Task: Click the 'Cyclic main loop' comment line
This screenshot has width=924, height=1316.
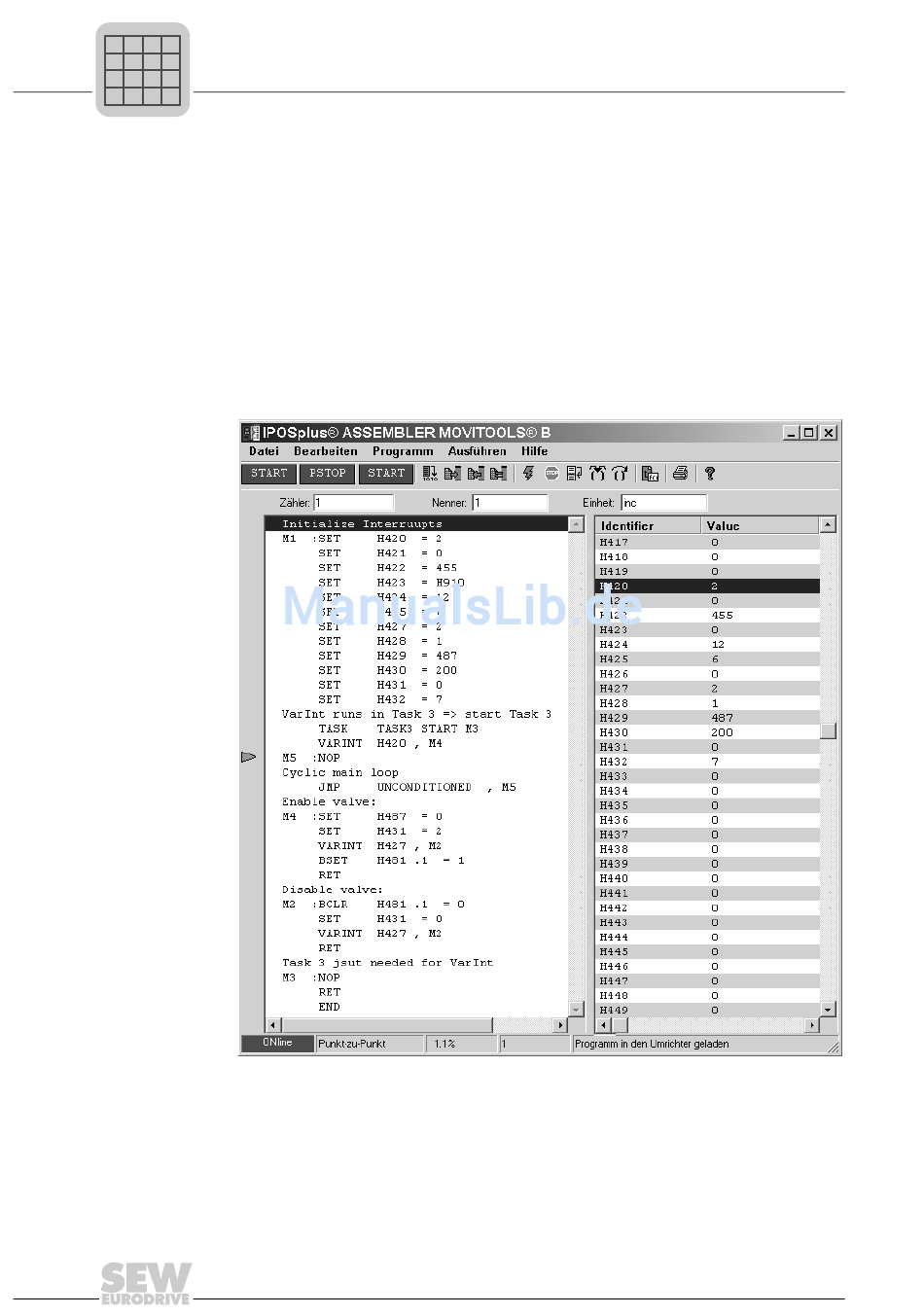Action: pyautogui.click(x=340, y=772)
